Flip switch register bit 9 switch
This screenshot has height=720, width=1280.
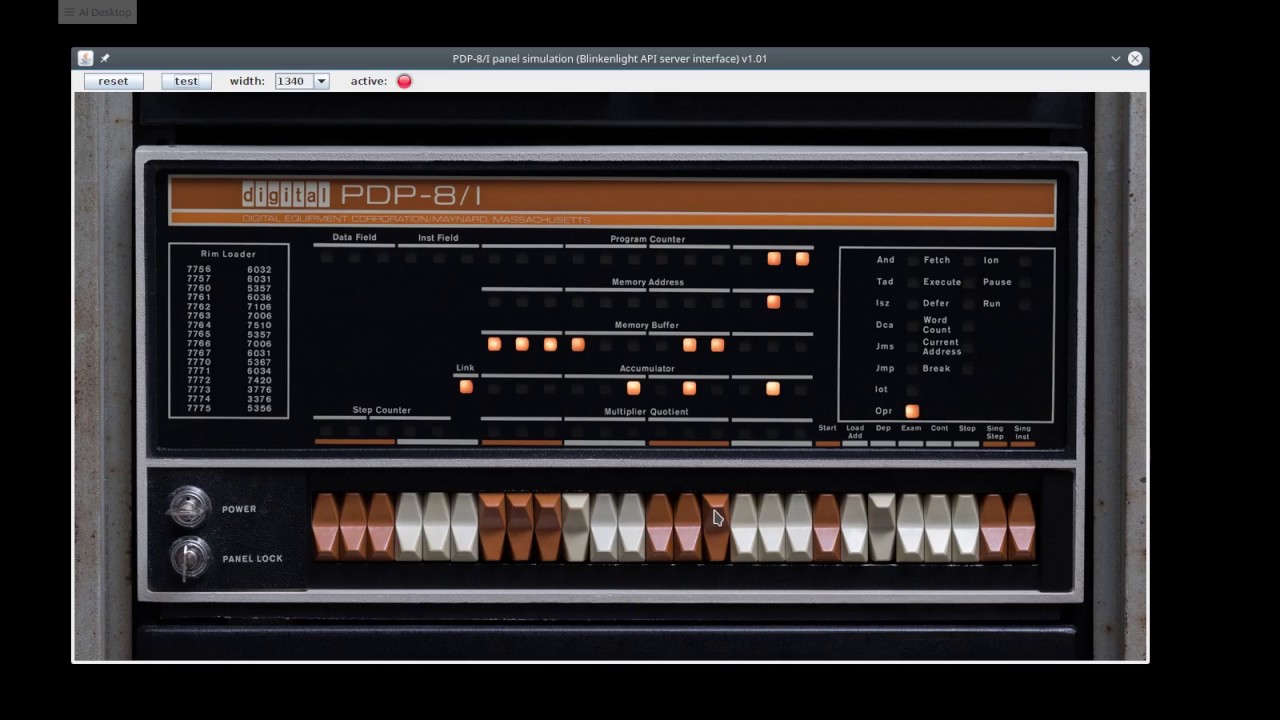743,526
